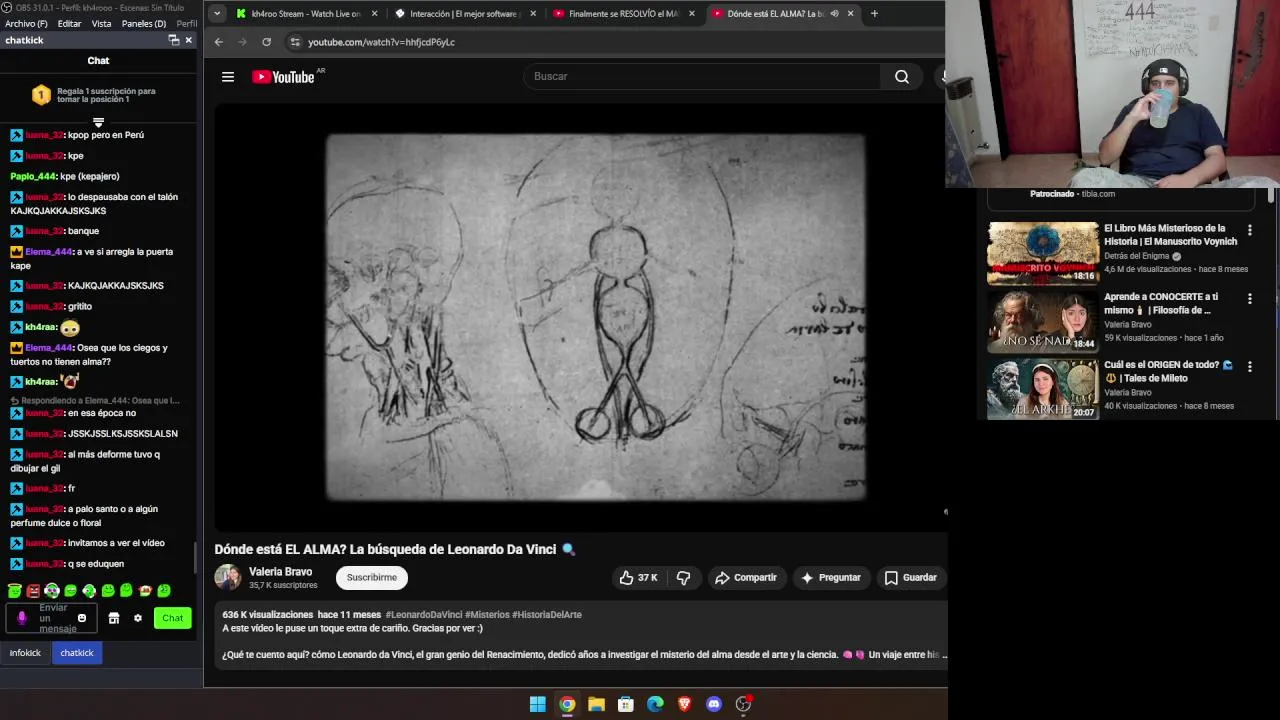The width and height of the screenshot is (1280, 720).
Task: Open options for Manuscrito Voynich video
Action: (x=1249, y=231)
